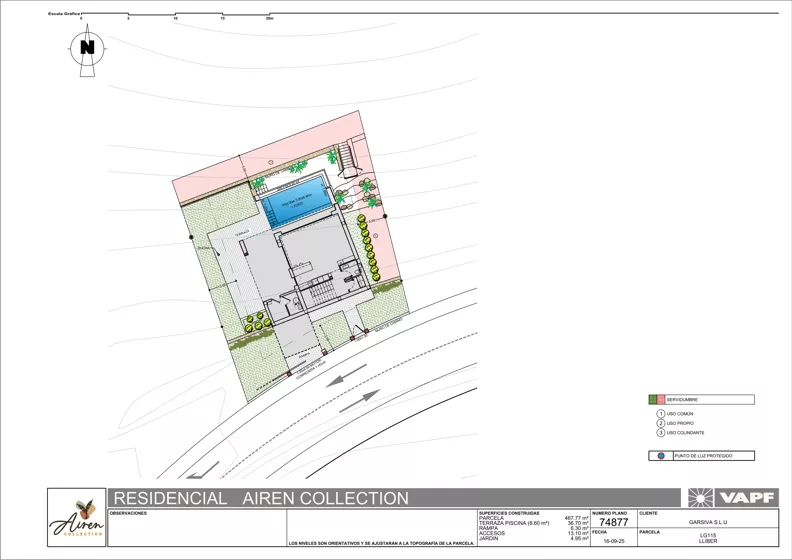Click the circled number 3 legend marker
The image size is (792, 560).
point(660,433)
